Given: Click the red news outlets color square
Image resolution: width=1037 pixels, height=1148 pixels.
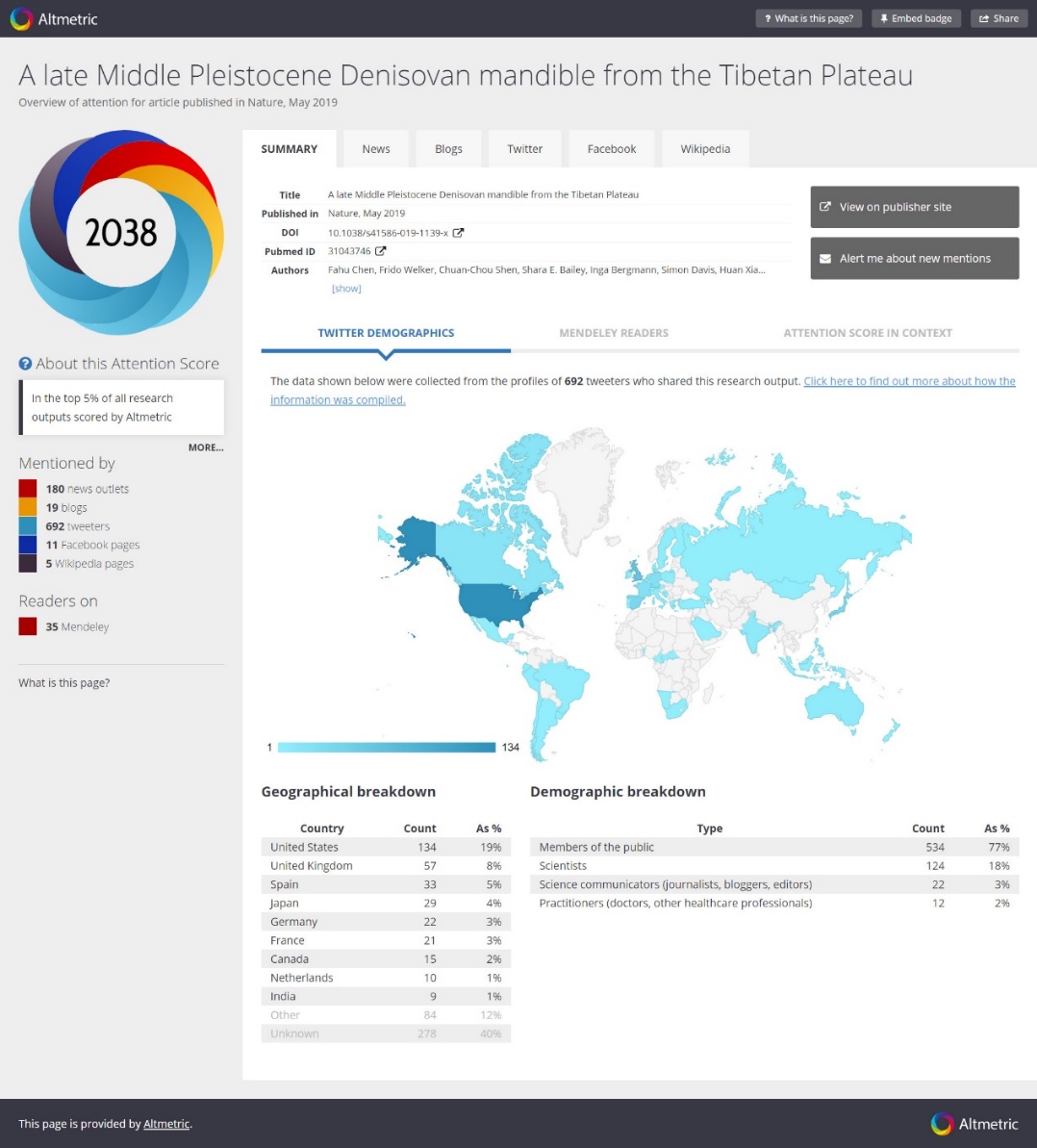Looking at the screenshot, I should [x=28, y=489].
